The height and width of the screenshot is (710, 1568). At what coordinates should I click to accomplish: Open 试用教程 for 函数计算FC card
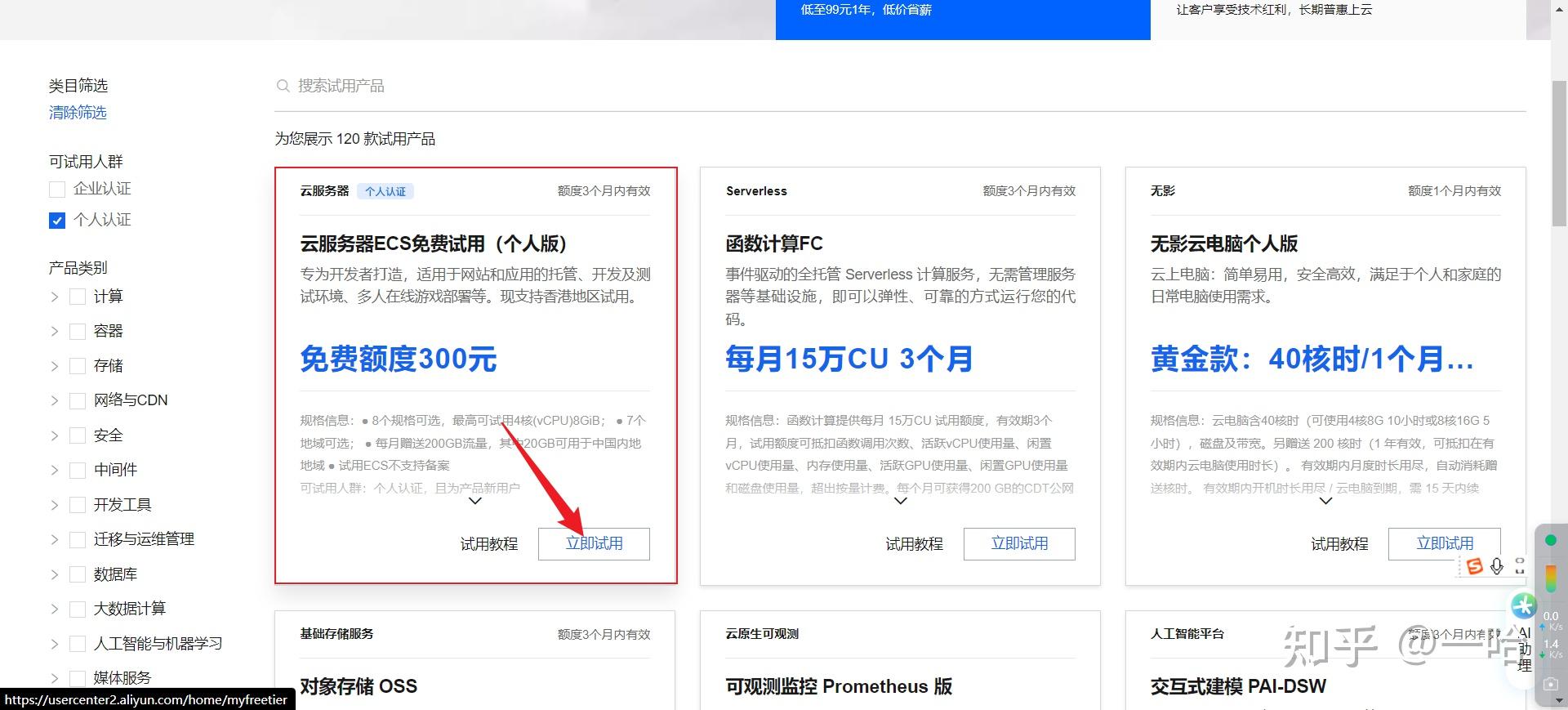click(915, 544)
